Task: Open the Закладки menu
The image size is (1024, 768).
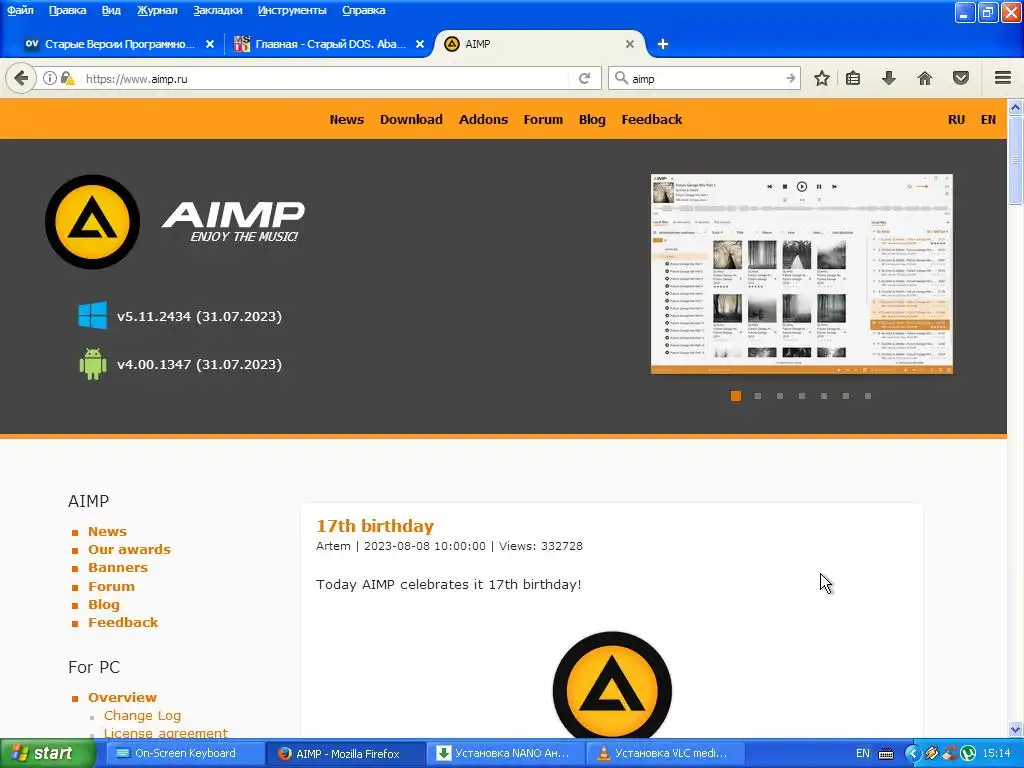Action: [217, 10]
